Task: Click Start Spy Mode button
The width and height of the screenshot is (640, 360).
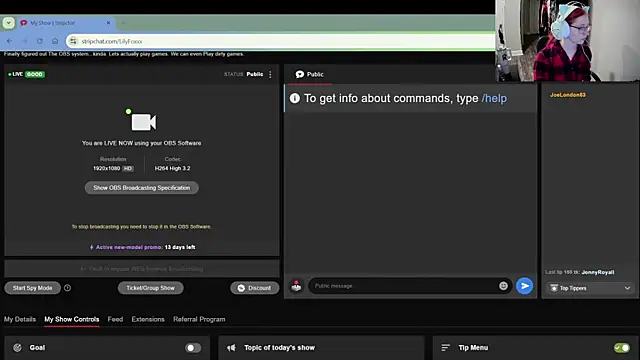Action: pyautogui.click(x=33, y=288)
